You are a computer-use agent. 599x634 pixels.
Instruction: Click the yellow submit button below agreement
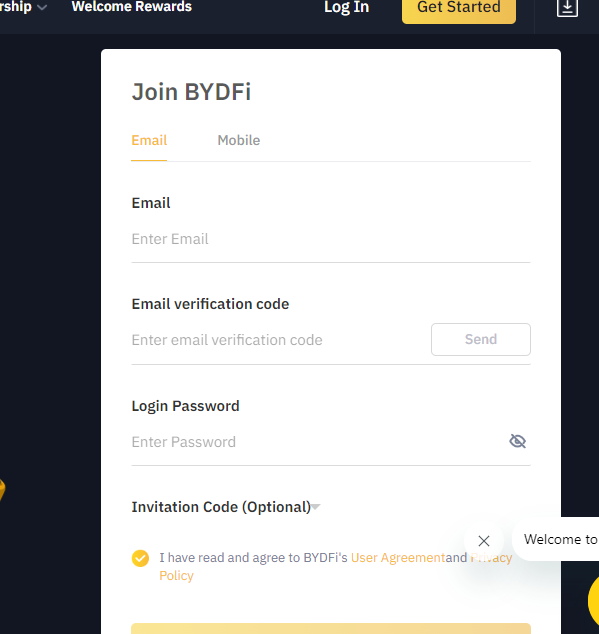(331, 629)
